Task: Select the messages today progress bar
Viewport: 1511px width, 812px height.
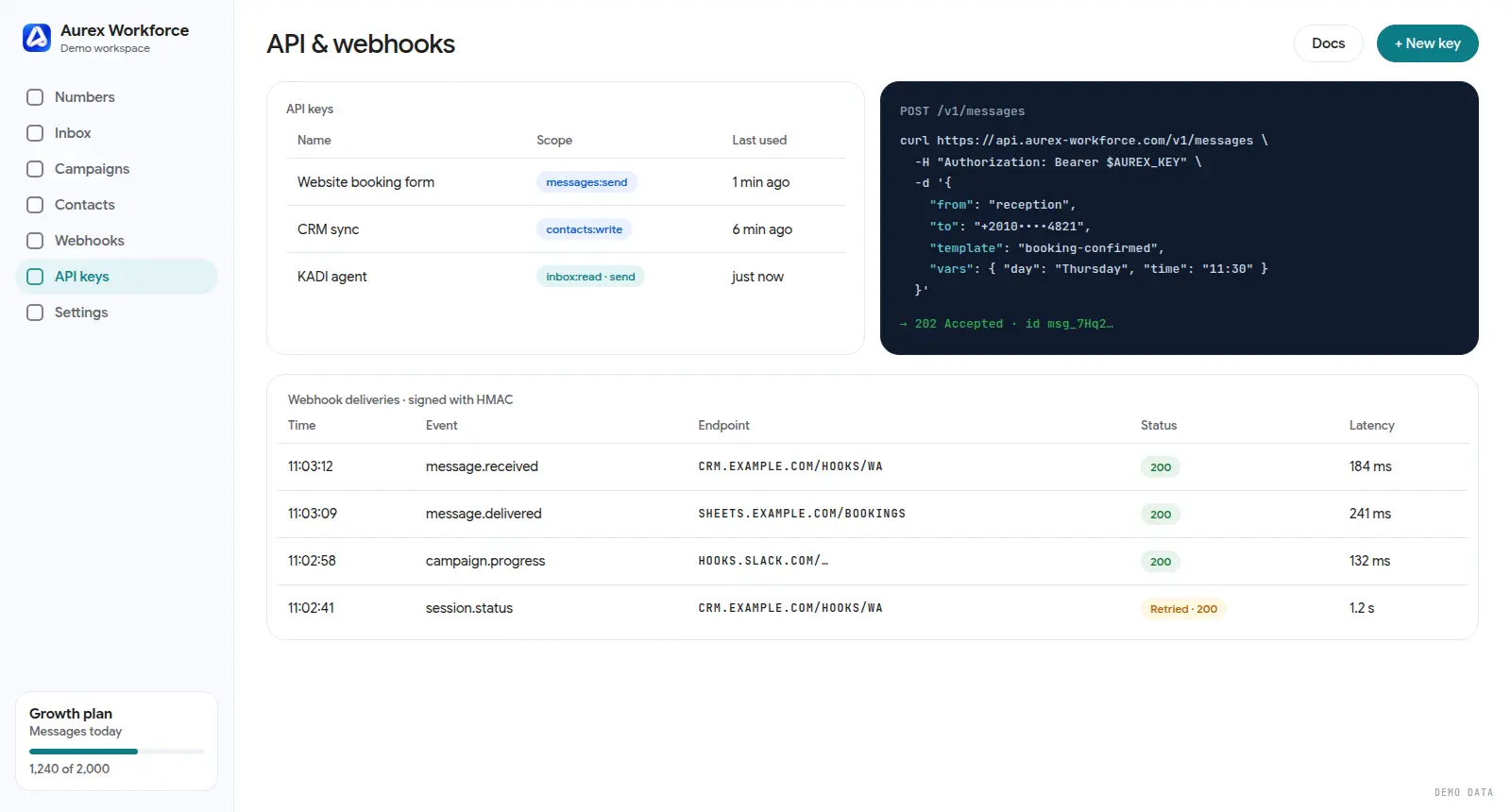Action: click(x=116, y=752)
